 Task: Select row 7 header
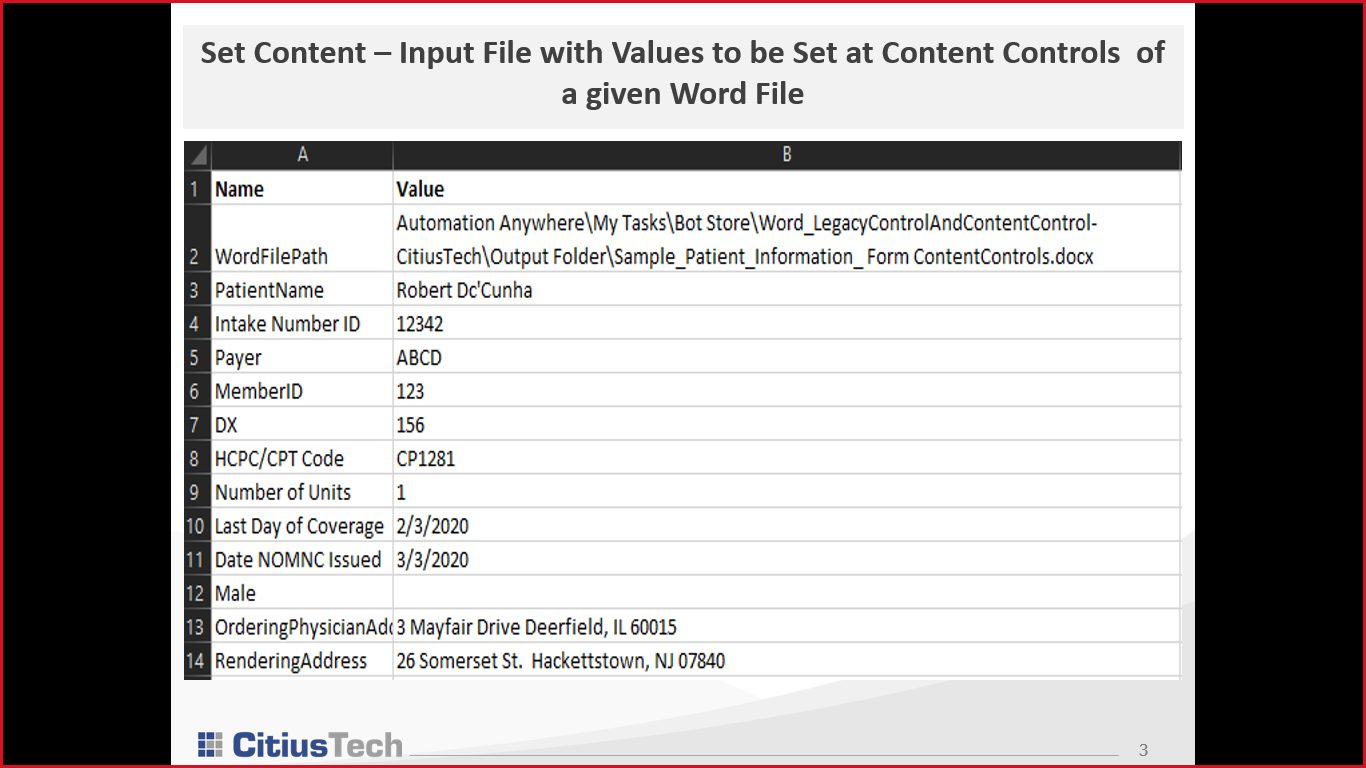[x=197, y=425]
